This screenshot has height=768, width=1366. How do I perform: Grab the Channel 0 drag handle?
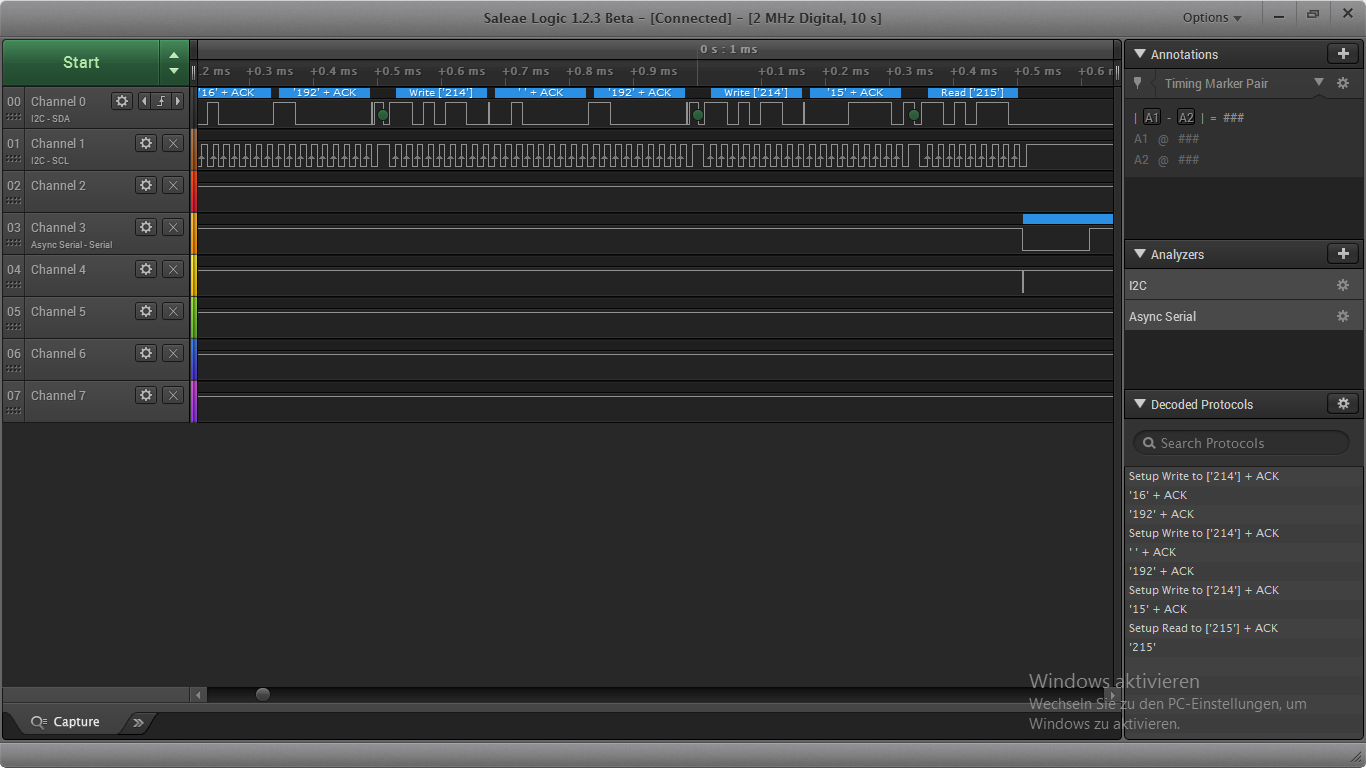pos(13,117)
